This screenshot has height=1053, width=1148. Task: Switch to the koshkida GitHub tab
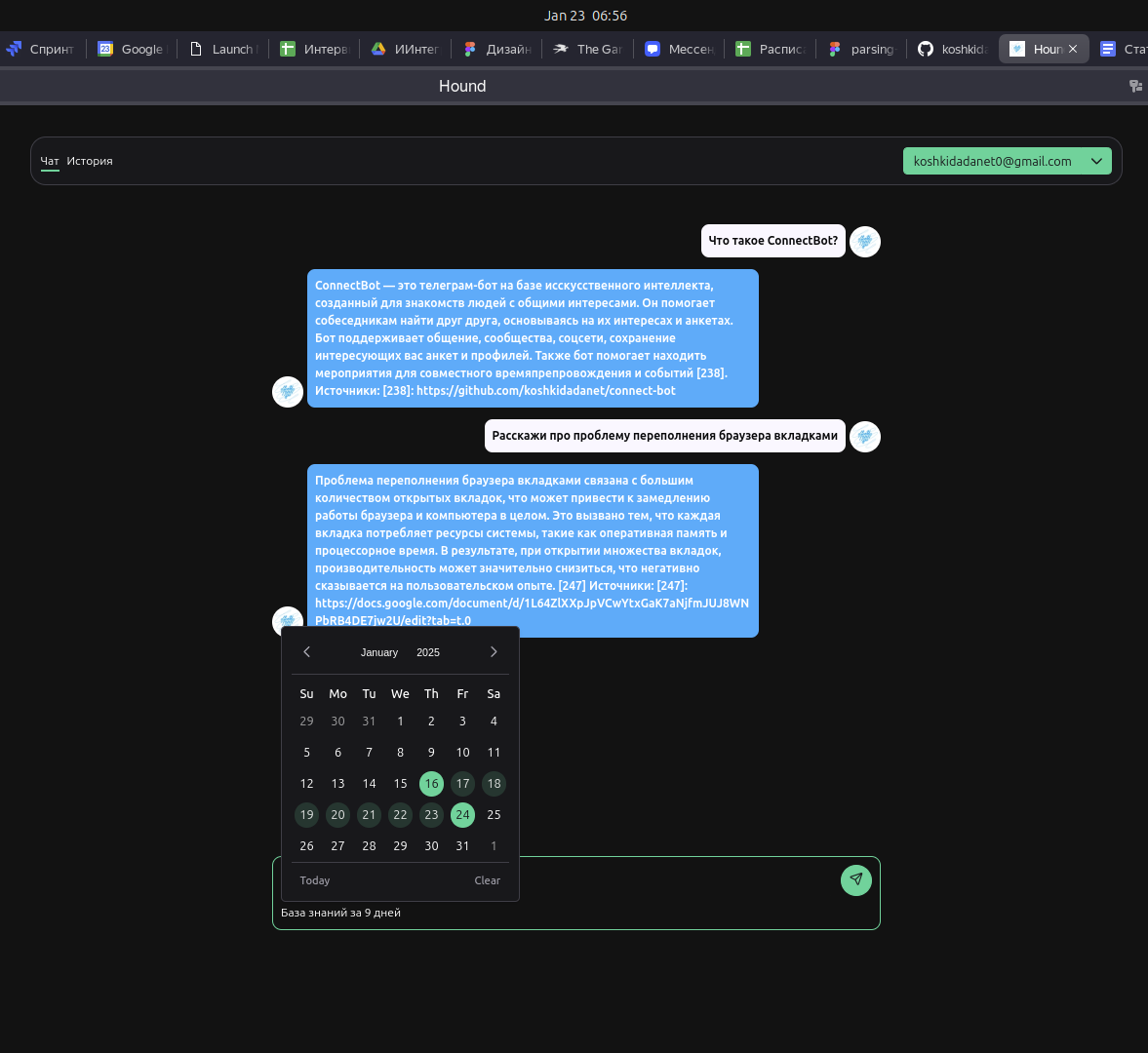[953, 49]
